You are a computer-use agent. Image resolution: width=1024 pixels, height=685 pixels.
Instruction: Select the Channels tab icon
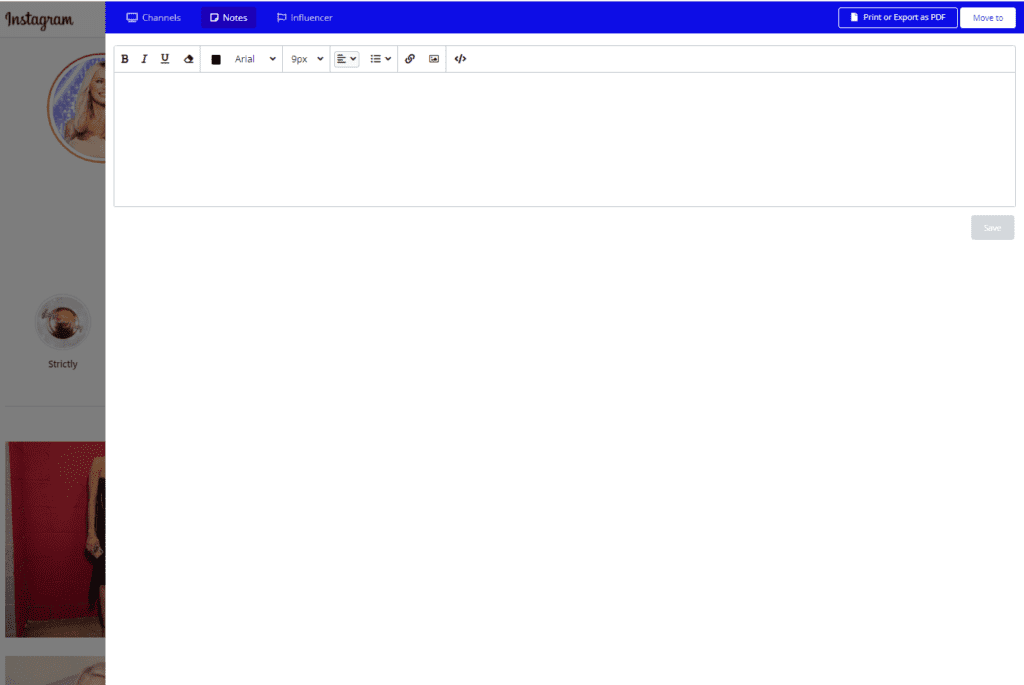tap(130, 17)
